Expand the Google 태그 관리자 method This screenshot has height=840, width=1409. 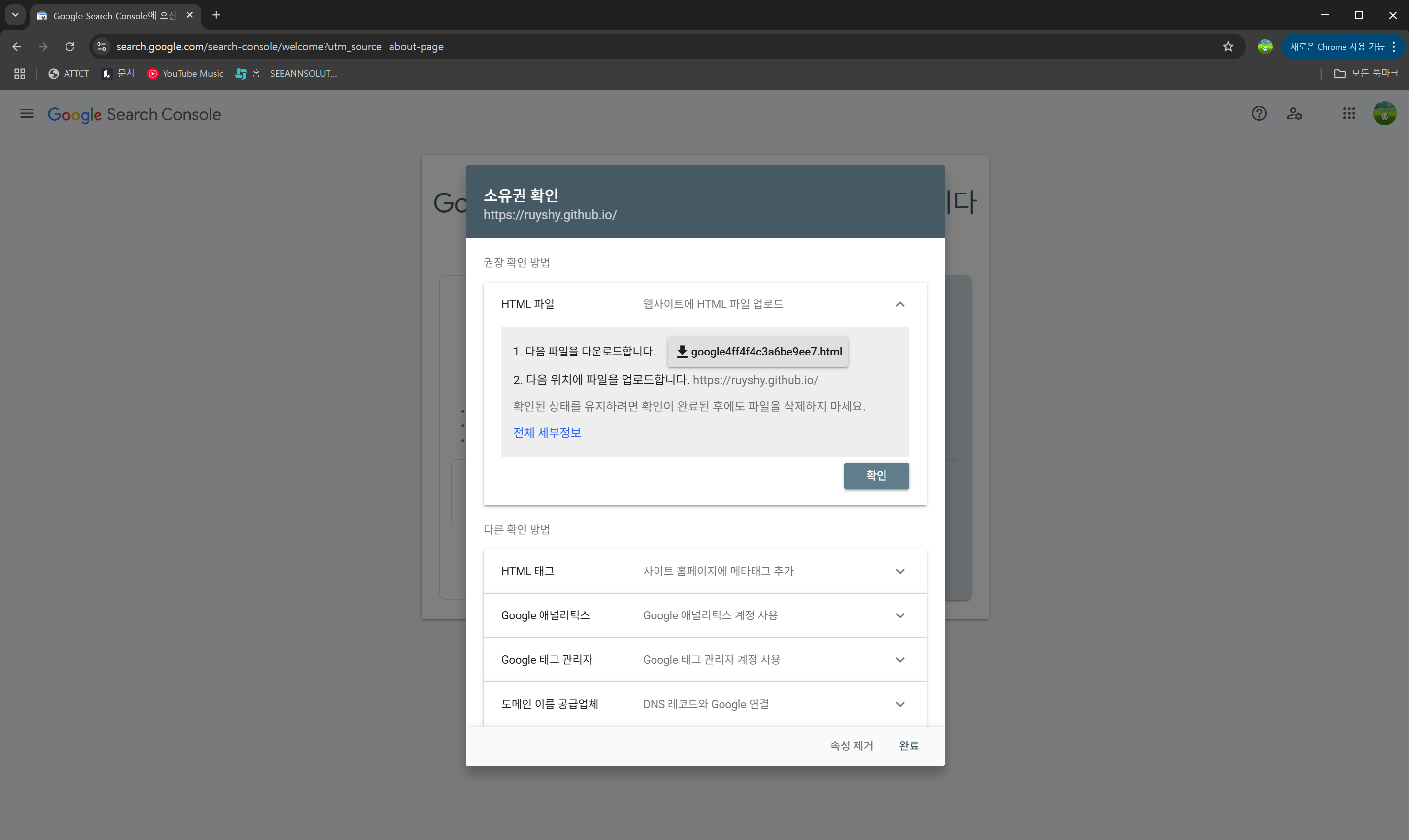pyautogui.click(x=899, y=659)
